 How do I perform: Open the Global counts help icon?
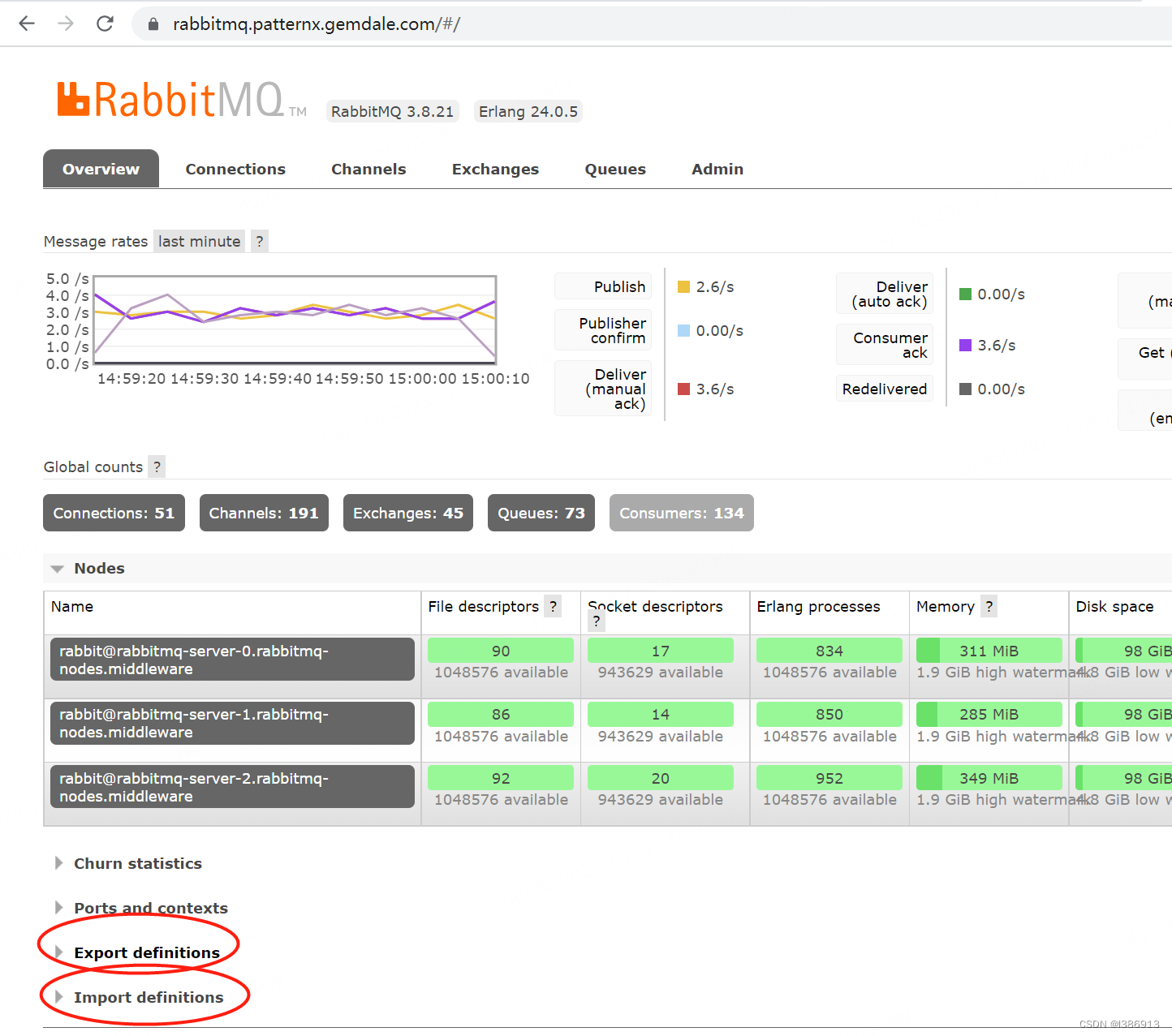tap(156, 466)
